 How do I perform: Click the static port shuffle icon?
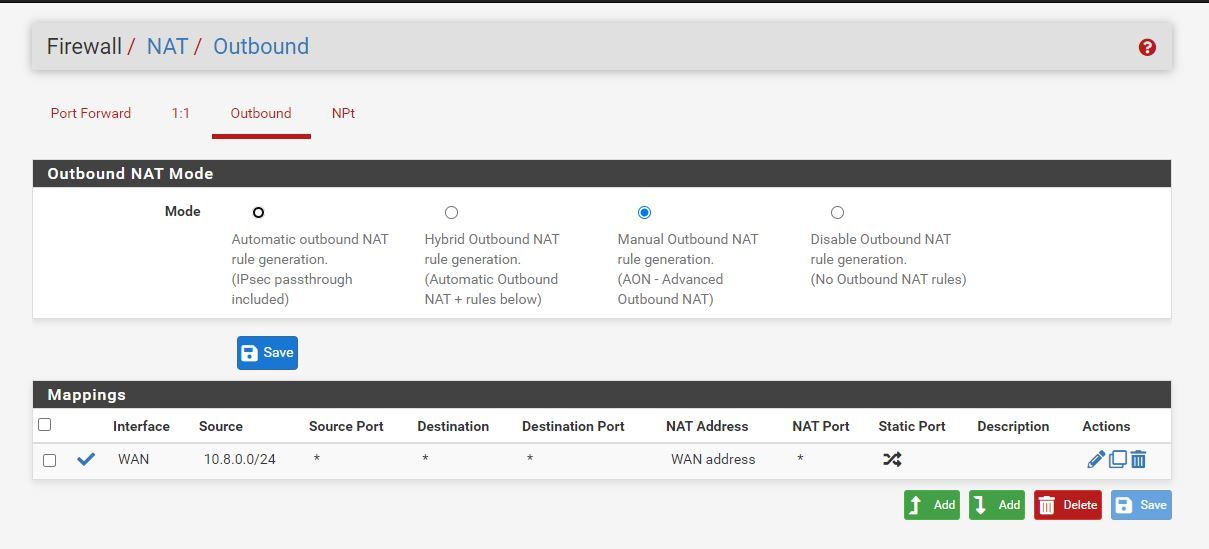892,459
